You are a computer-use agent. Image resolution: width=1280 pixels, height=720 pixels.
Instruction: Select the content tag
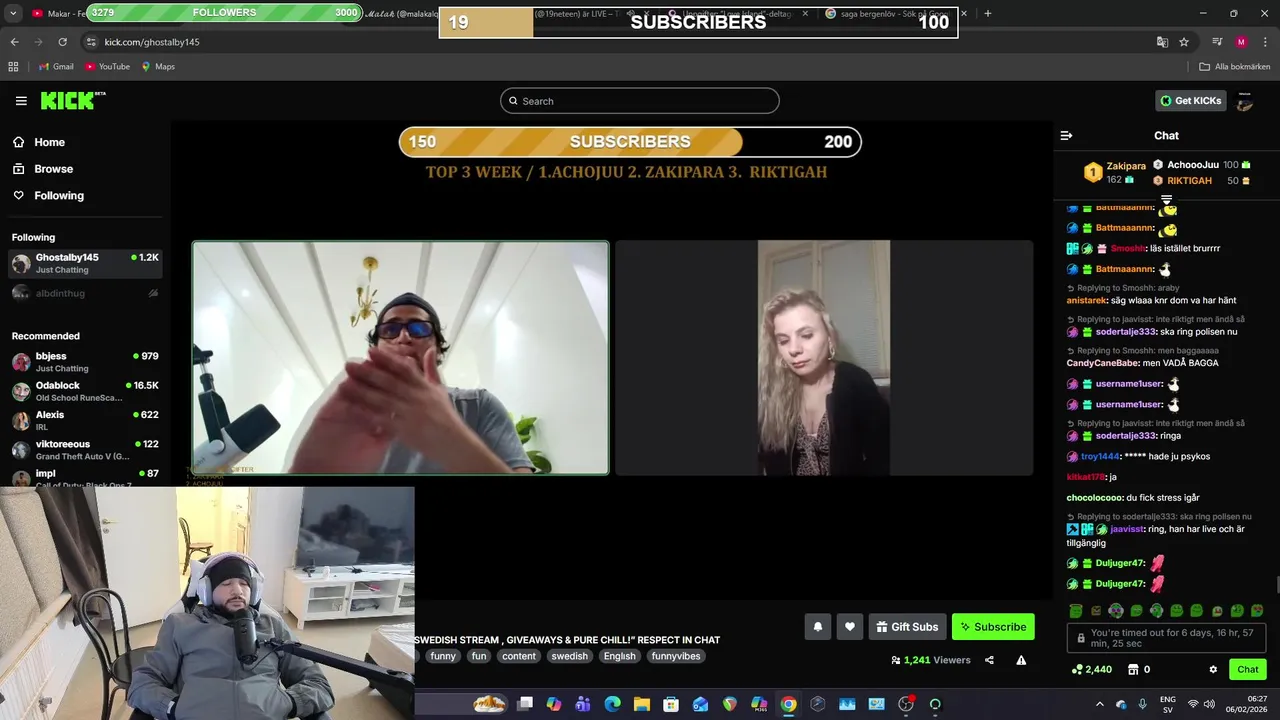pos(519,656)
